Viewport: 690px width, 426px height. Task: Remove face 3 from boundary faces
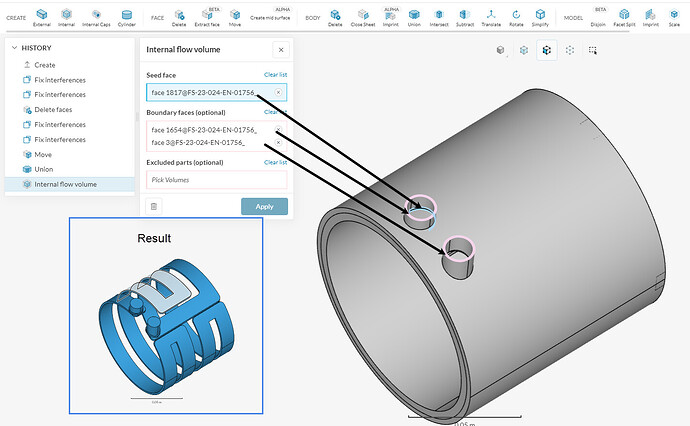pos(278,143)
